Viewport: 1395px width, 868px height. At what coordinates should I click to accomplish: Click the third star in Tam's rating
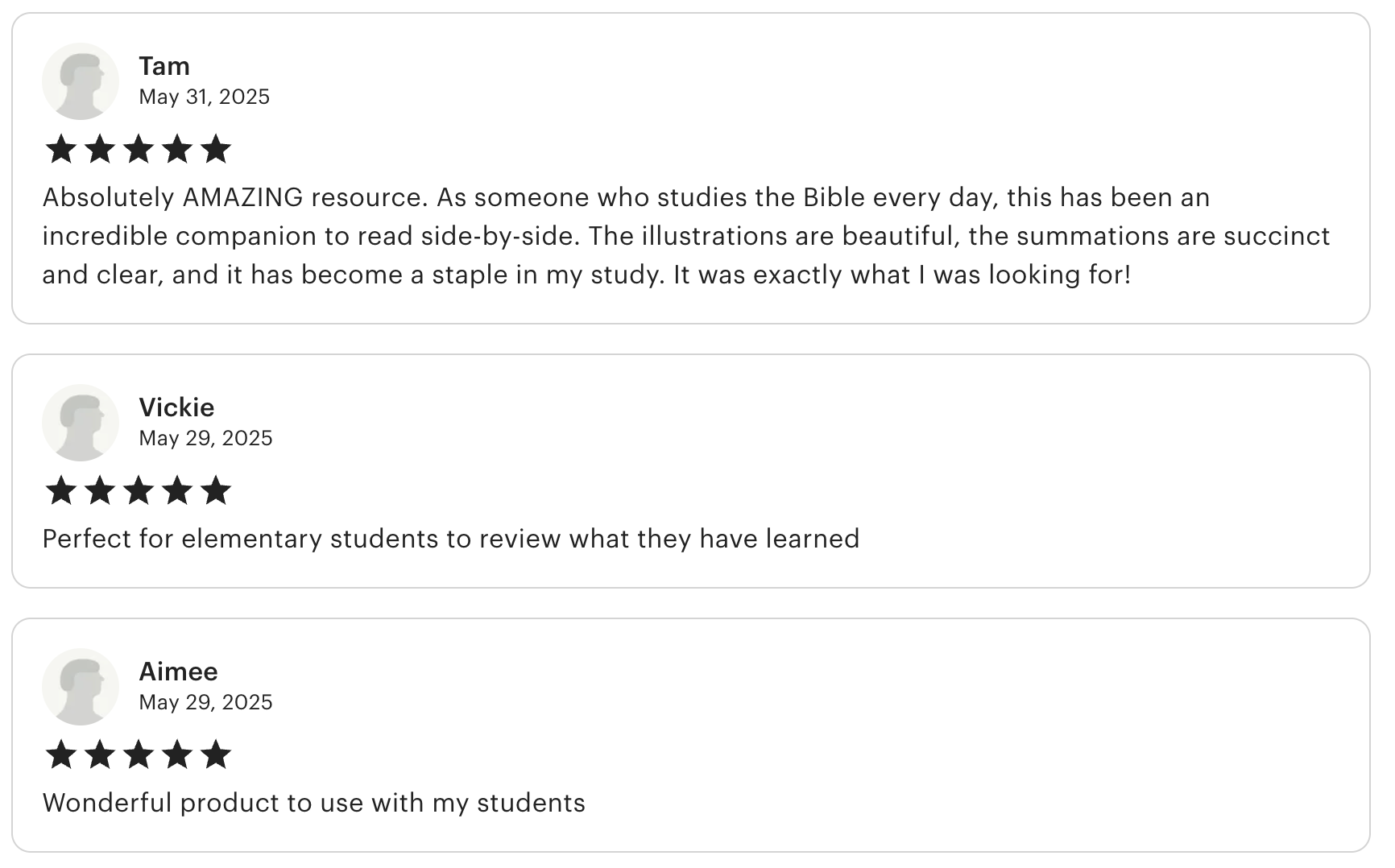pyautogui.click(x=139, y=150)
